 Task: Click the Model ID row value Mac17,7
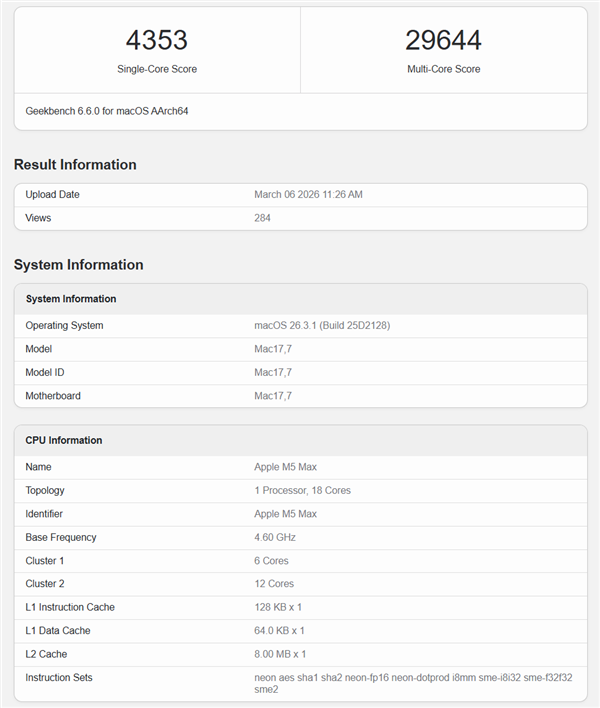click(275, 372)
